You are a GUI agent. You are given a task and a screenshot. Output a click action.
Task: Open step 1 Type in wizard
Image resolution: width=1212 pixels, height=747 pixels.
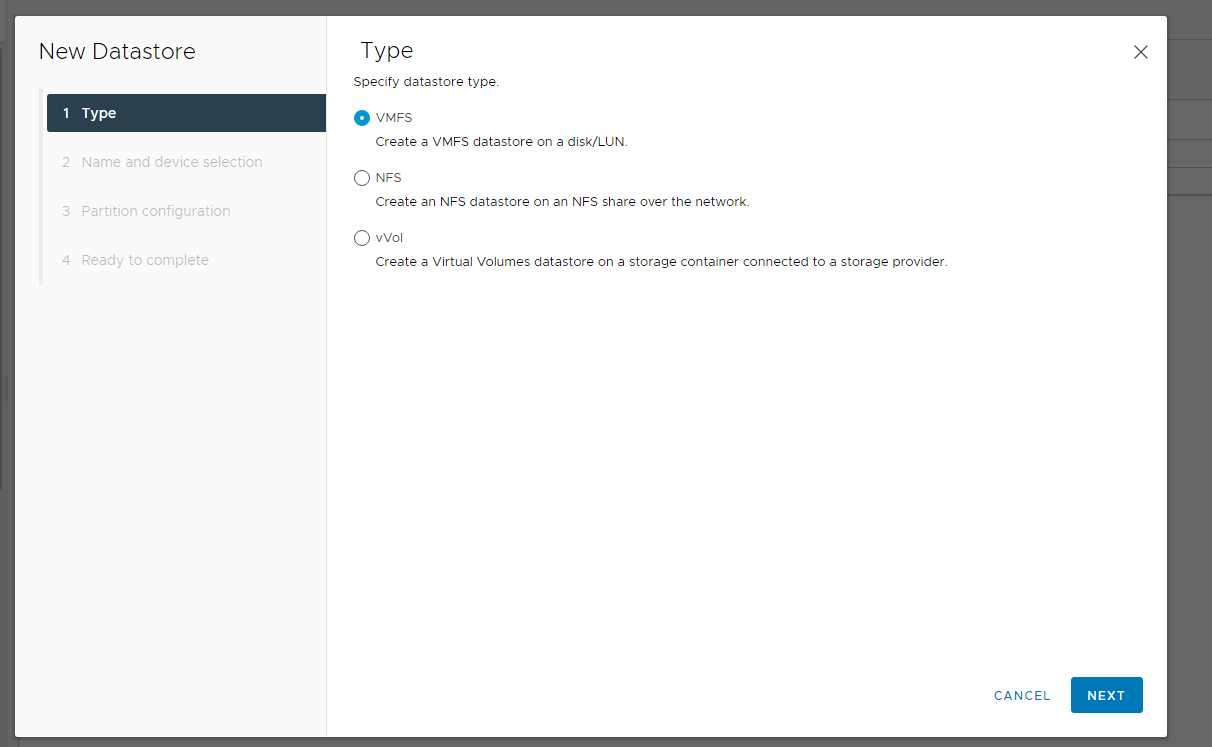(186, 113)
